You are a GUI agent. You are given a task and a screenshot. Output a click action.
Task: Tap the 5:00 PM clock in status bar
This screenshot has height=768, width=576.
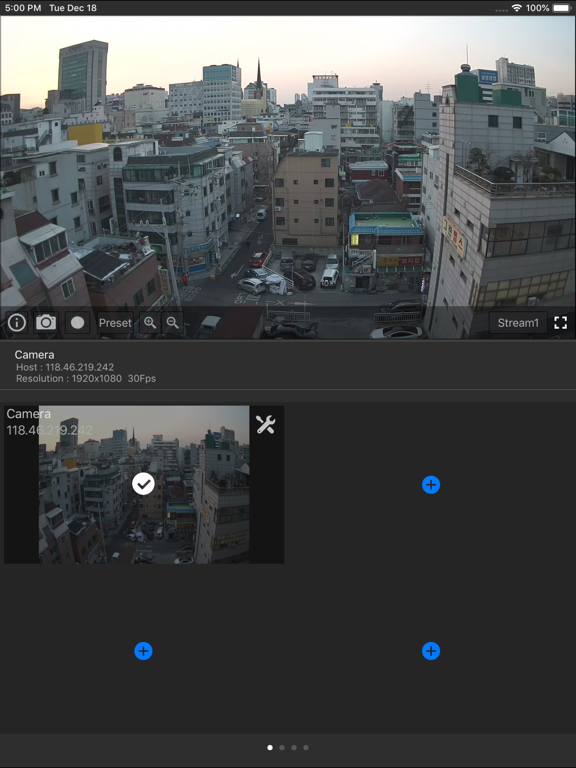pyautogui.click(x=23, y=8)
